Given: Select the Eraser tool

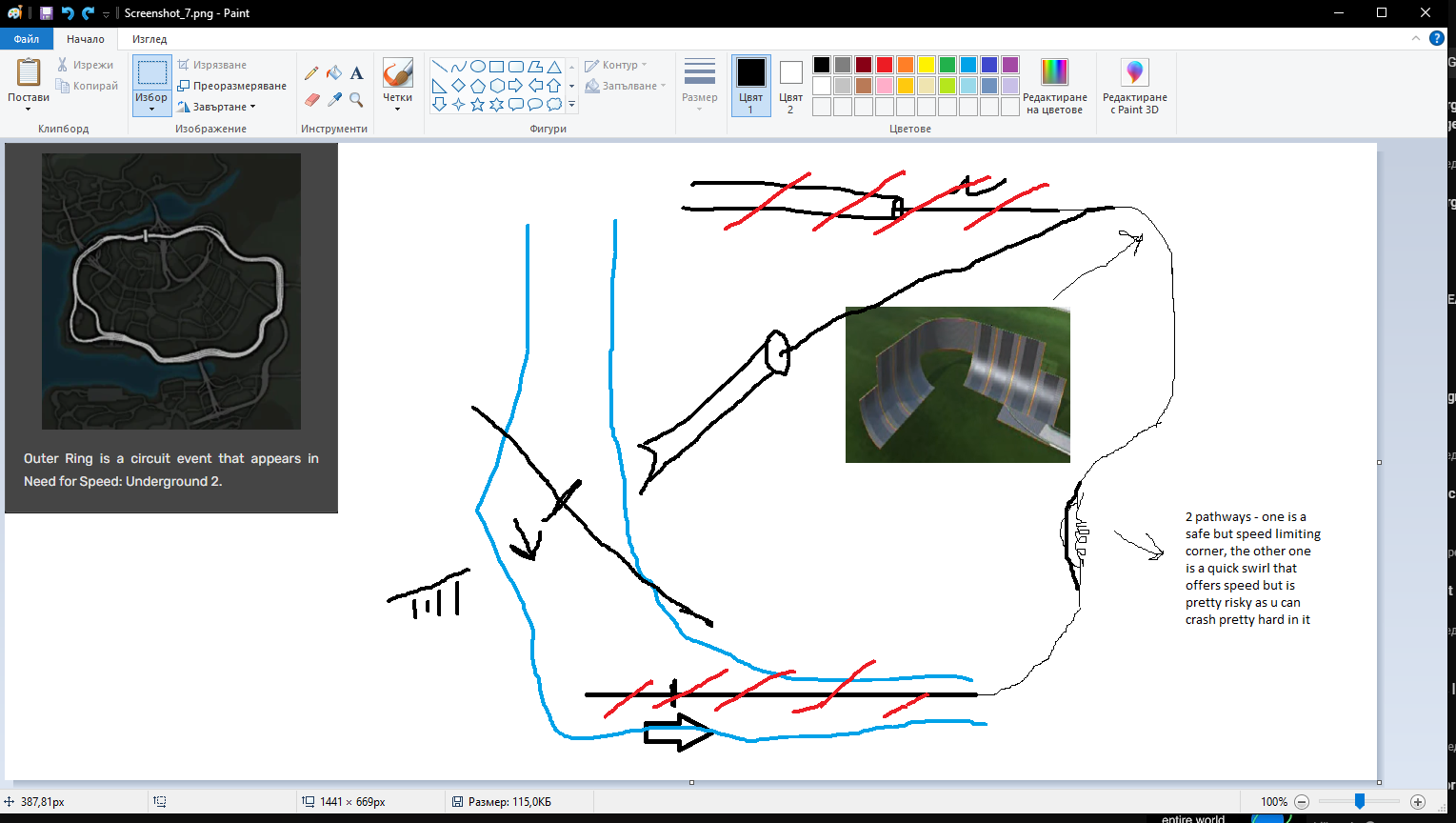Looking at the screenshot, I should pos(310,98).
